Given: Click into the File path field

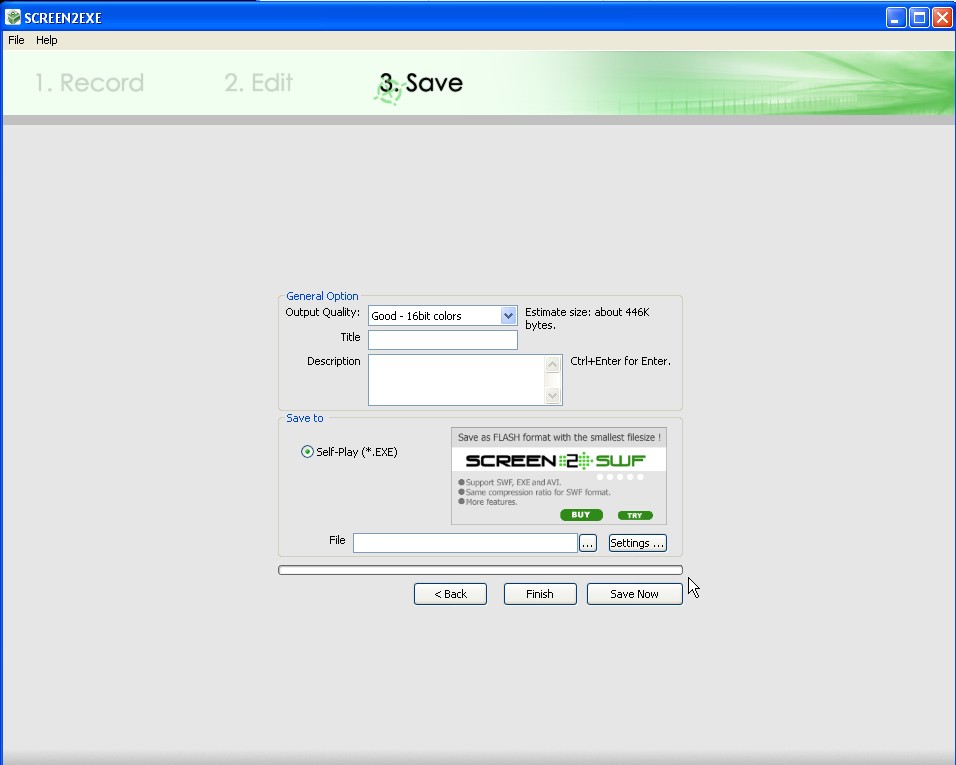Looking at the screenshot, I should tap(465, 543).
